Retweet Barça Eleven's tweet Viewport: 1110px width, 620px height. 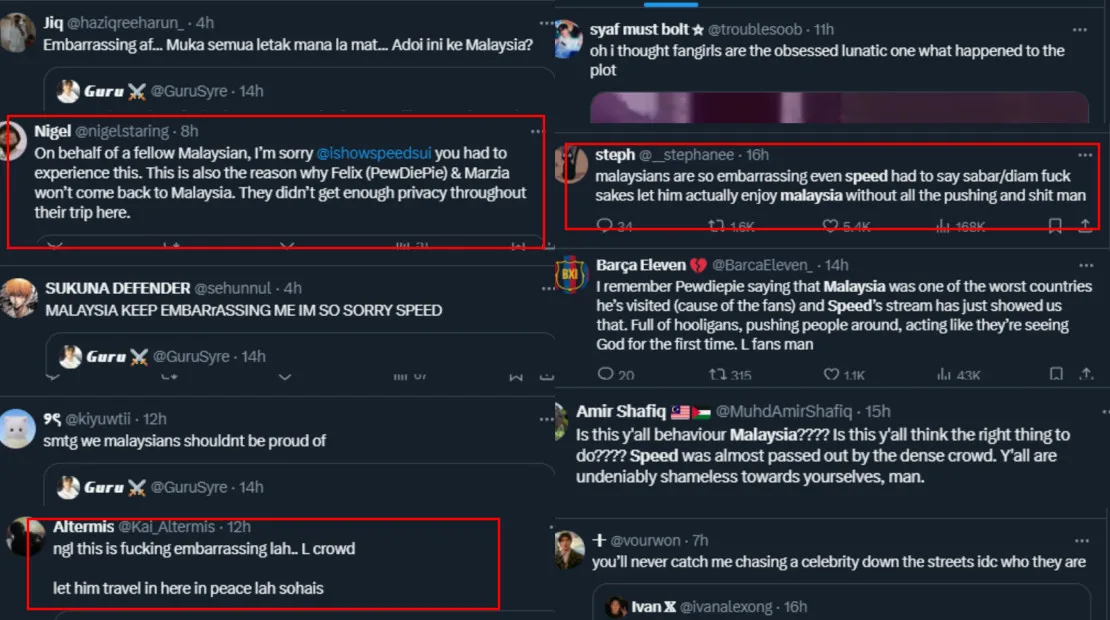coord(717,375)
